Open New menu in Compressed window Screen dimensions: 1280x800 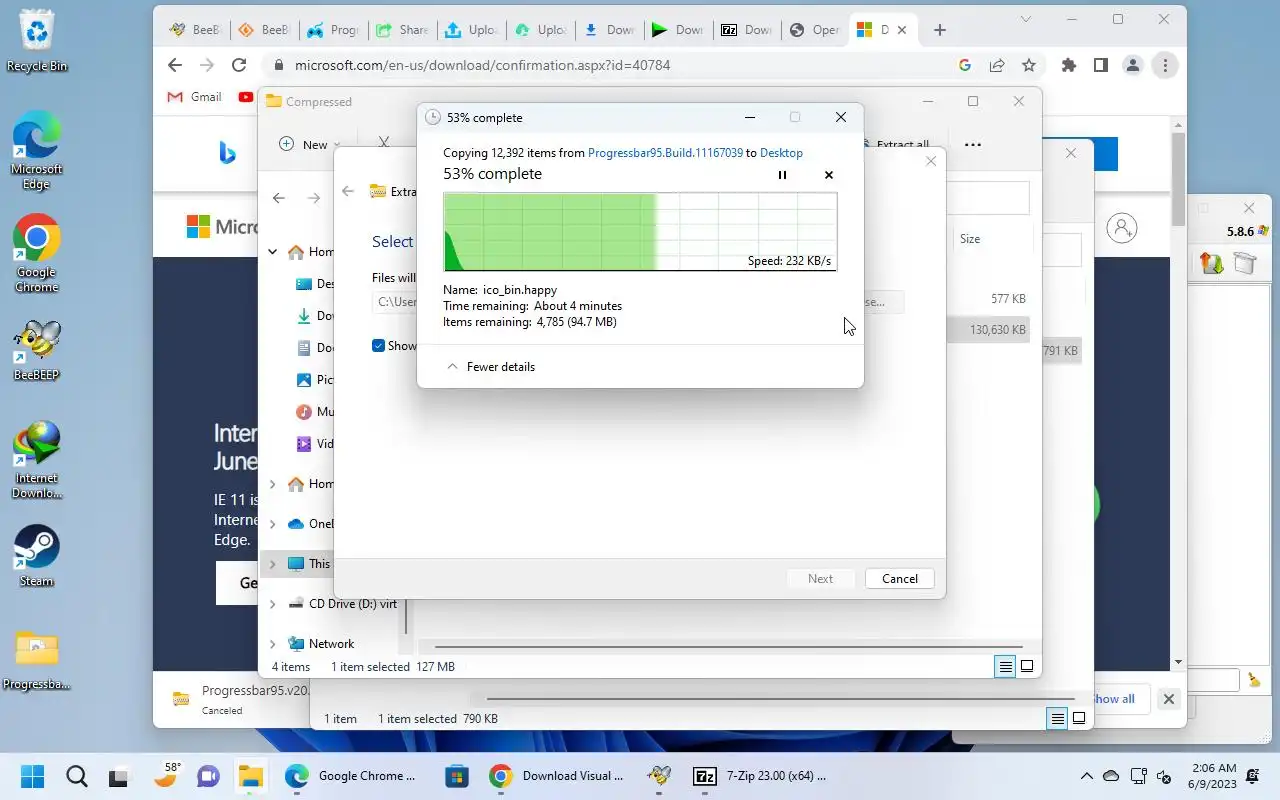coord(309,144)
